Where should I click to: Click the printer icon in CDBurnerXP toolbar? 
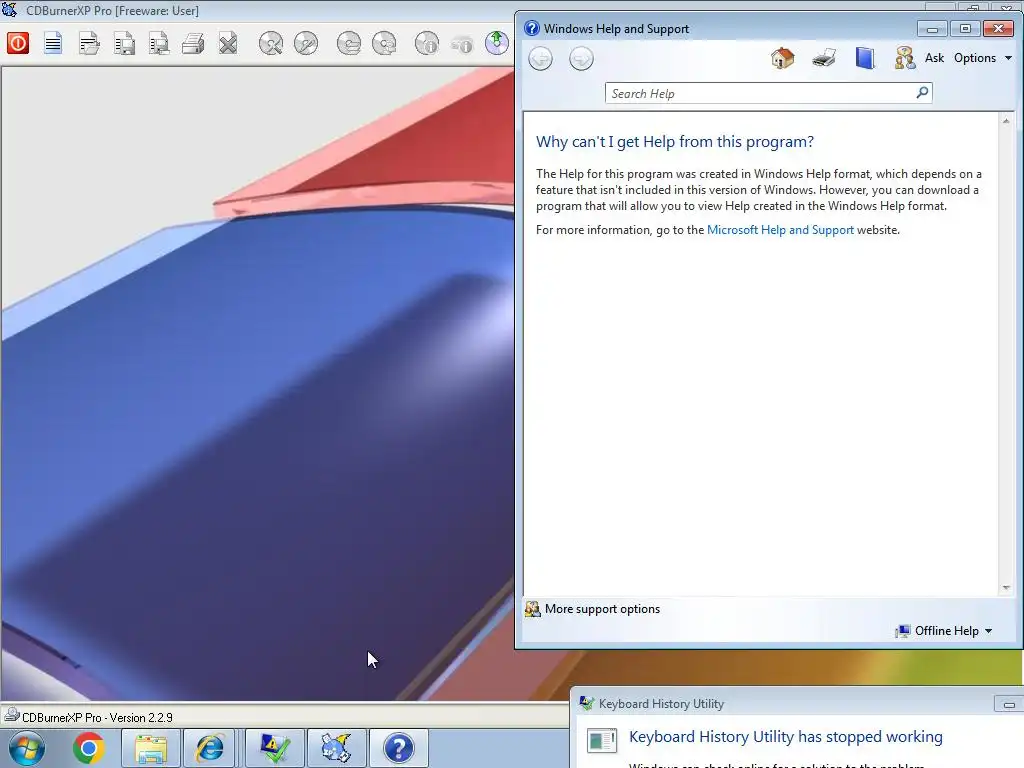193,44
